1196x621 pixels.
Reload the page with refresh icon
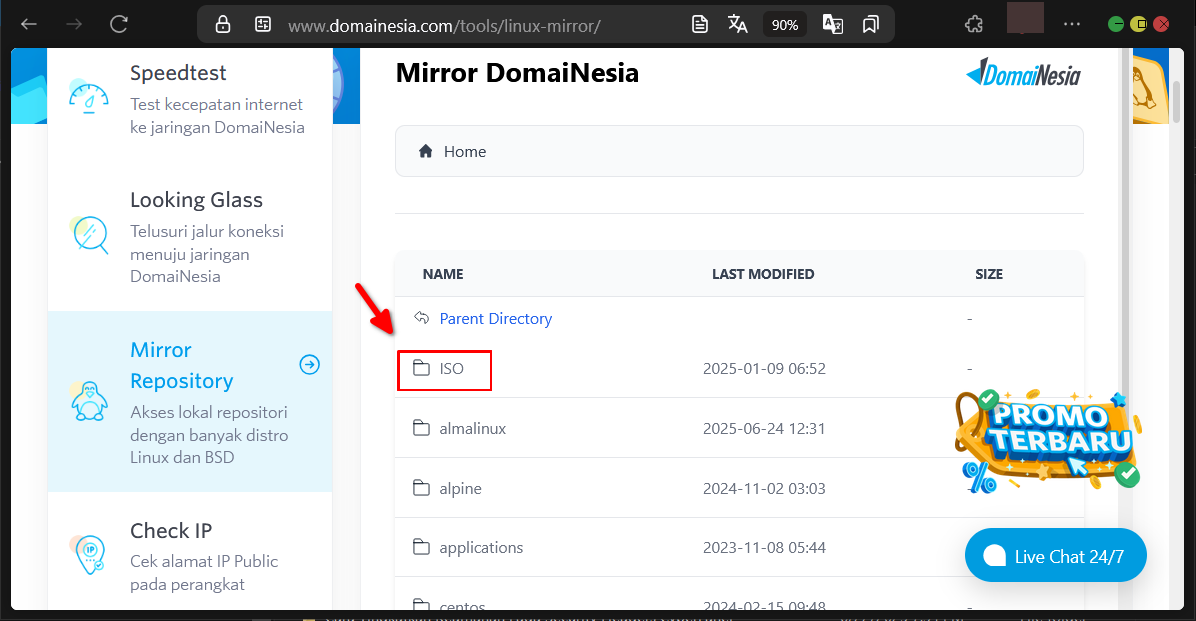tap(118, 24)
